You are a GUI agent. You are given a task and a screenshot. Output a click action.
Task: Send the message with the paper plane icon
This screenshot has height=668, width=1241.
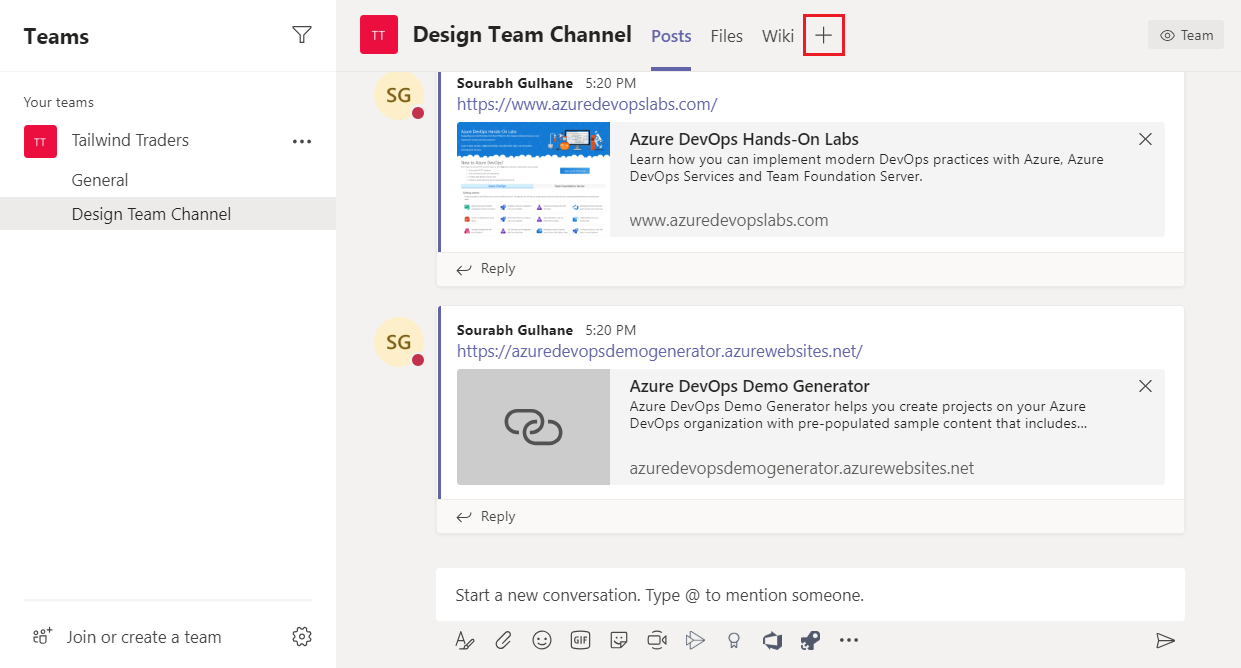(x=1165, y=640)
